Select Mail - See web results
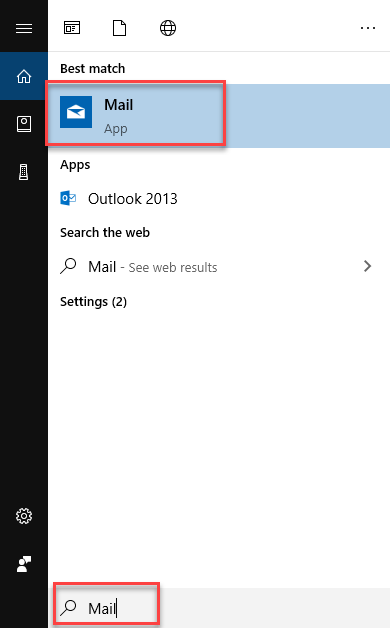The image size is (390, 628). point(219,266)
